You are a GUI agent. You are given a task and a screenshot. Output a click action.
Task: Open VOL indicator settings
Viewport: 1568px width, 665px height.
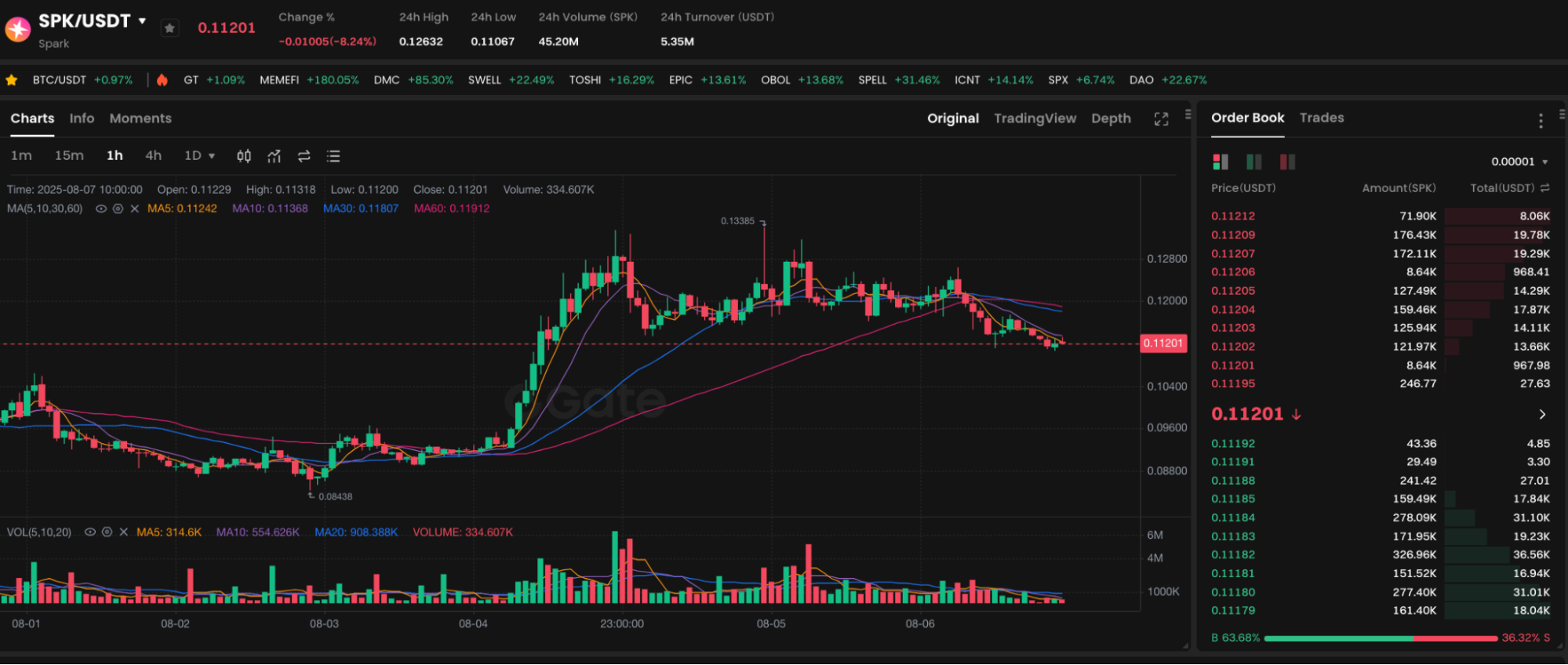[107, 532]
